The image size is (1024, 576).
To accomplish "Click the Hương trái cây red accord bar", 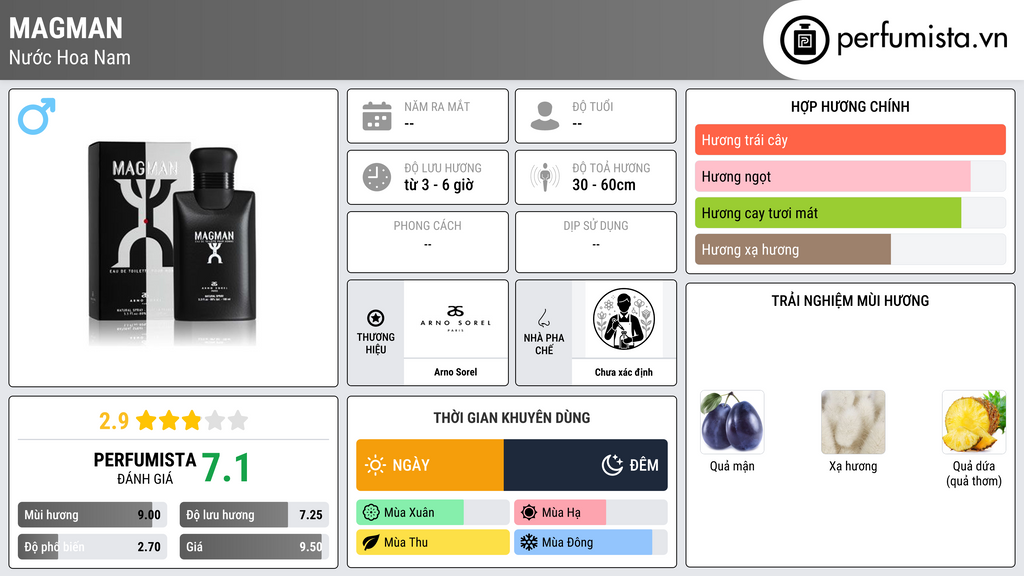I will coord(850,140).
